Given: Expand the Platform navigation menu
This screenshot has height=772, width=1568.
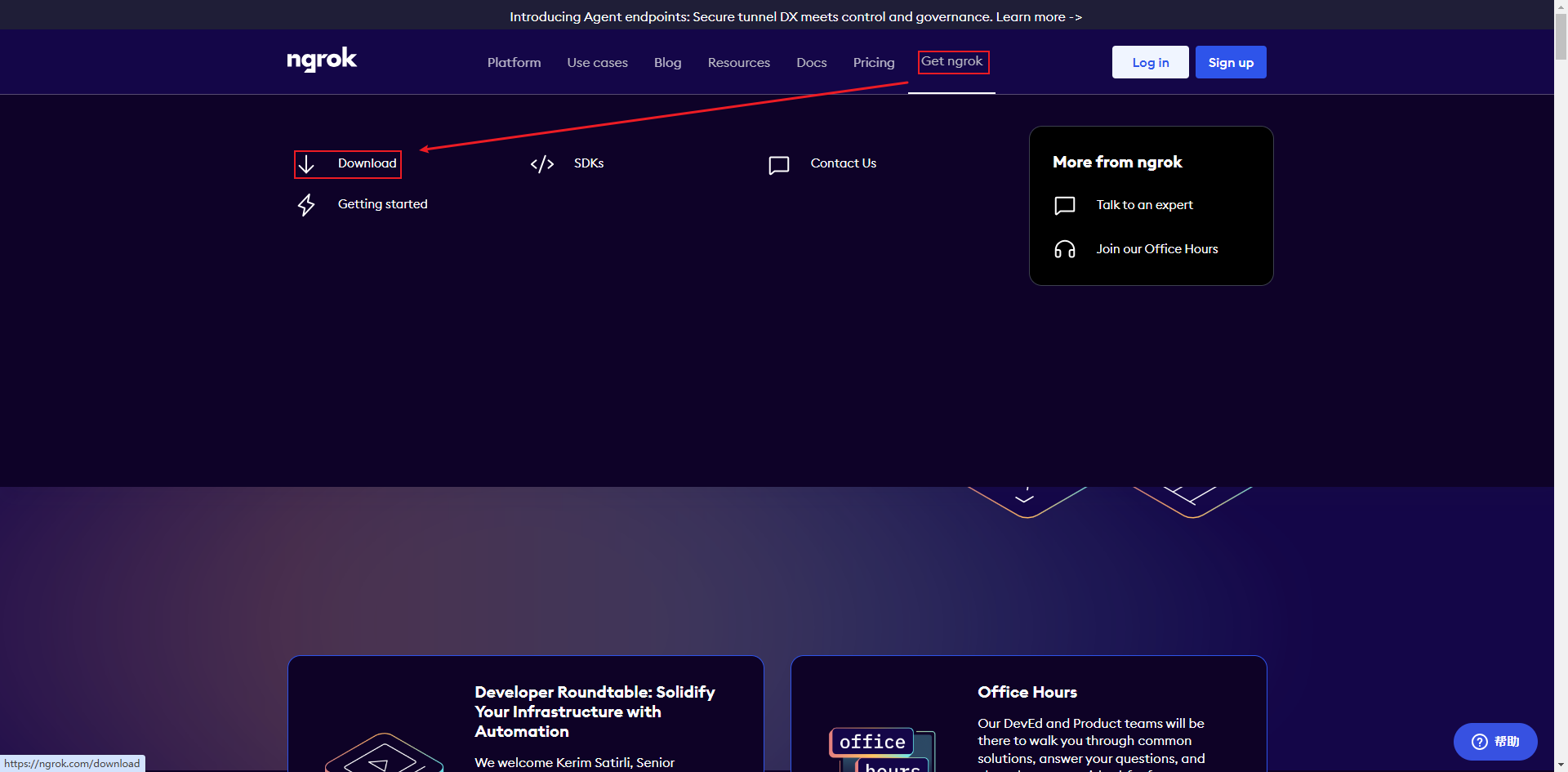Looking at the screenshot, I should tap(514, 63).
